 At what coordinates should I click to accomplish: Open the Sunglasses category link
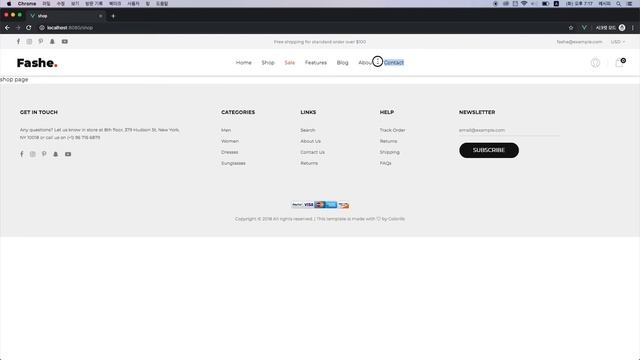pyautogui.click(x=233, y=163)
